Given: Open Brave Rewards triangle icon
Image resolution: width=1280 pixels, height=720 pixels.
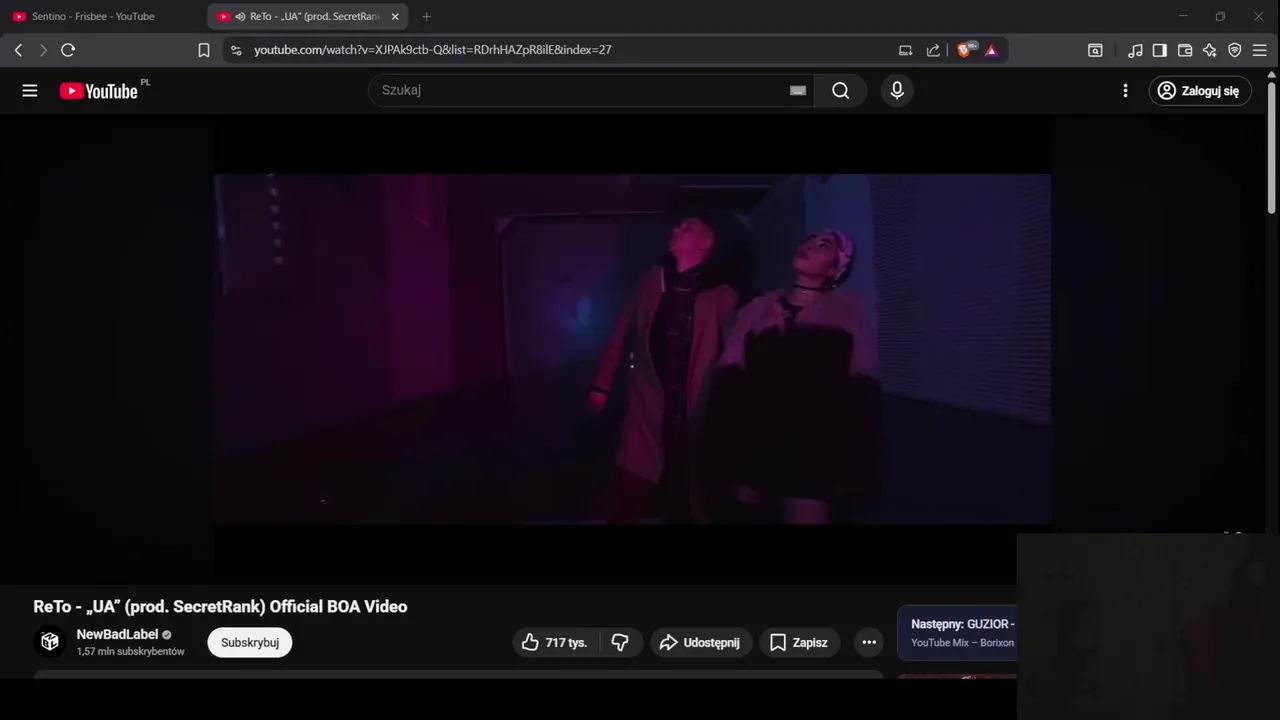Looking at the screenshot, I should [x=991, y=50].
